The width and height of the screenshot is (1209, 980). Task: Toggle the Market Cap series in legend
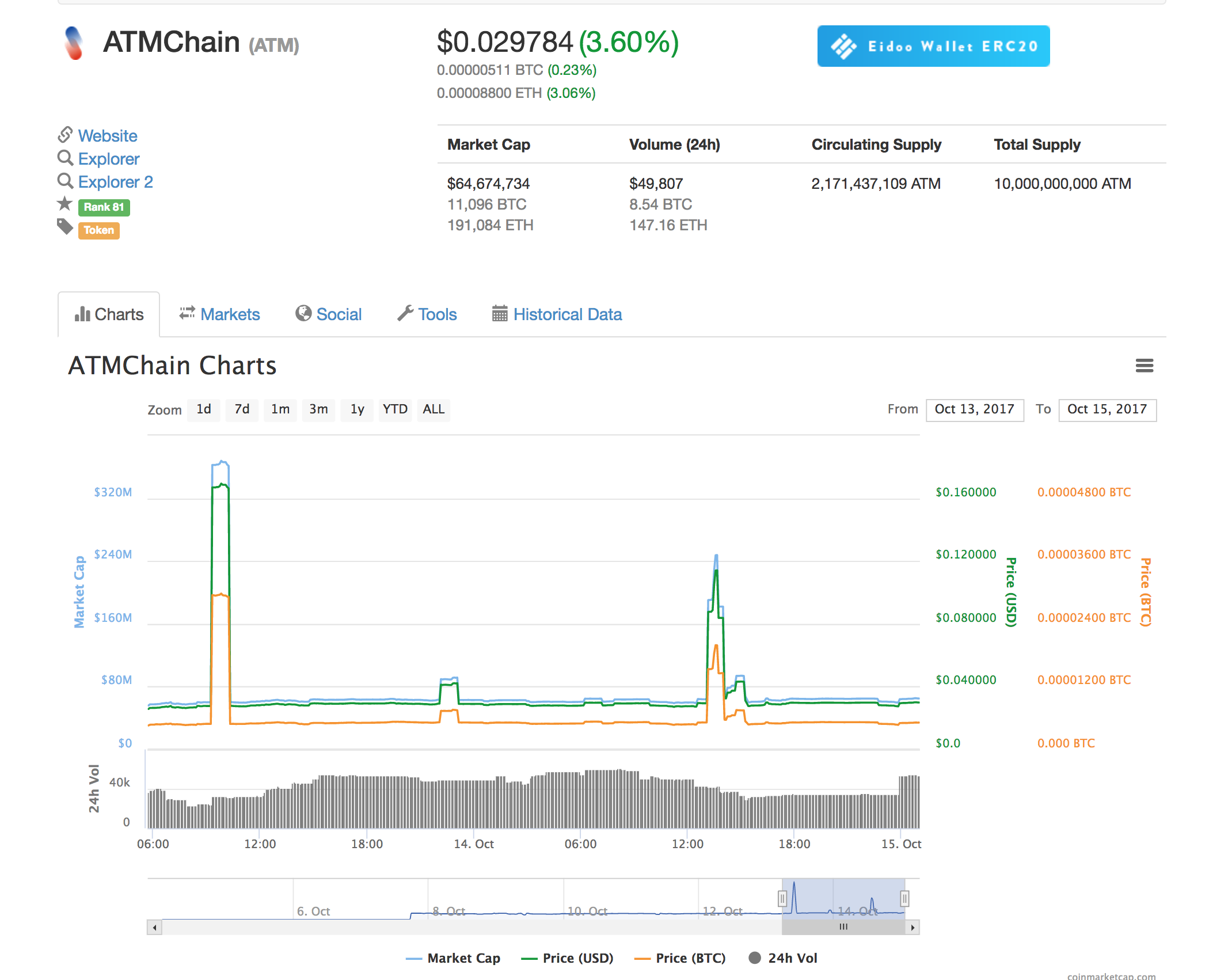coord(453,958)
